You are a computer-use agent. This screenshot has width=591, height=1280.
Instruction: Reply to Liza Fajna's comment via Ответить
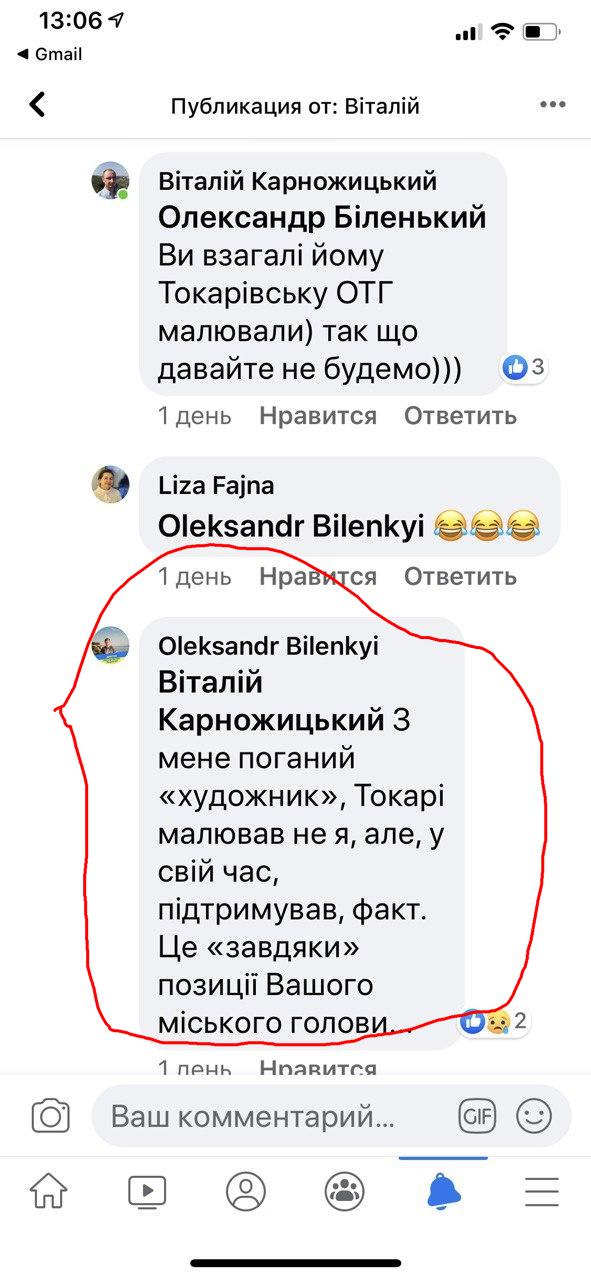tap(461, 576)
